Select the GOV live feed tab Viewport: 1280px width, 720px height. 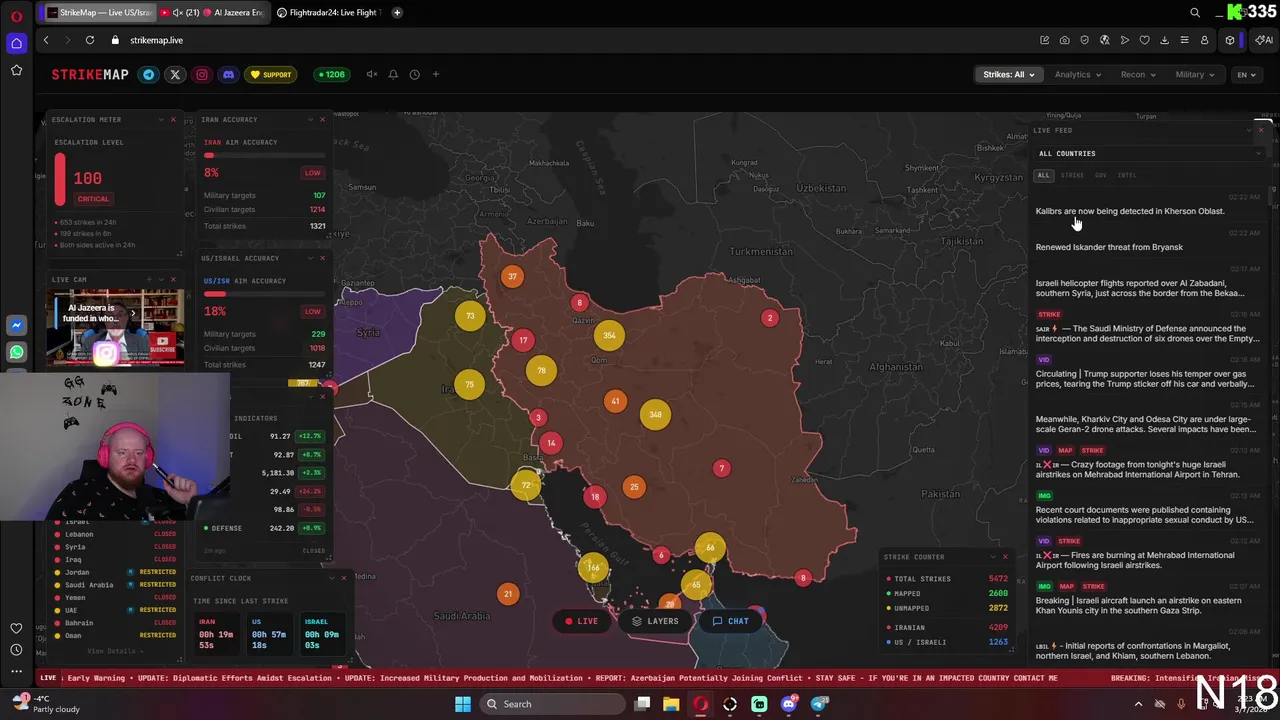tap(1101, 175)
